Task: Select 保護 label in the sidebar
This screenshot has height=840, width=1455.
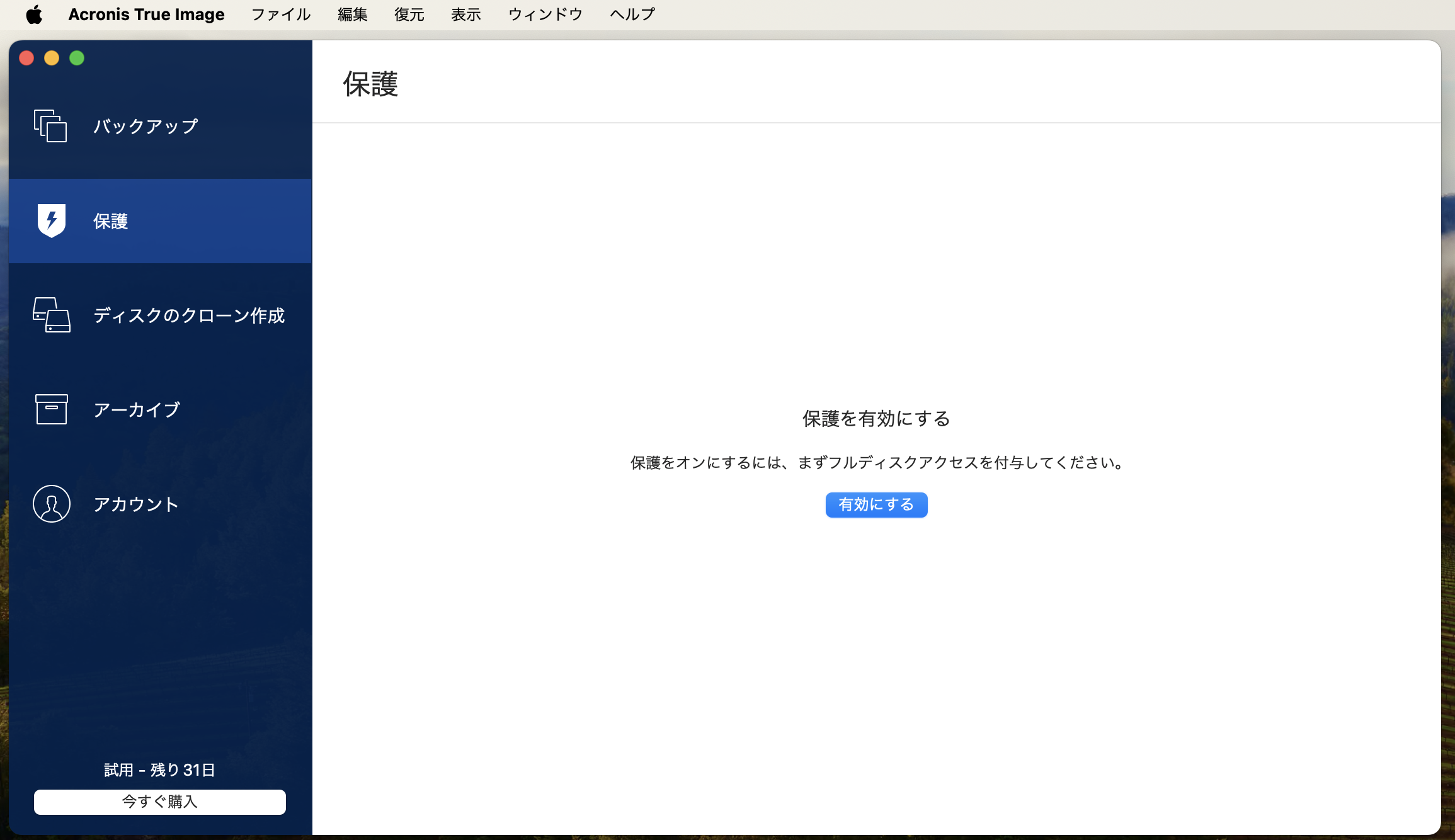Action: click(x=111, y=221)
